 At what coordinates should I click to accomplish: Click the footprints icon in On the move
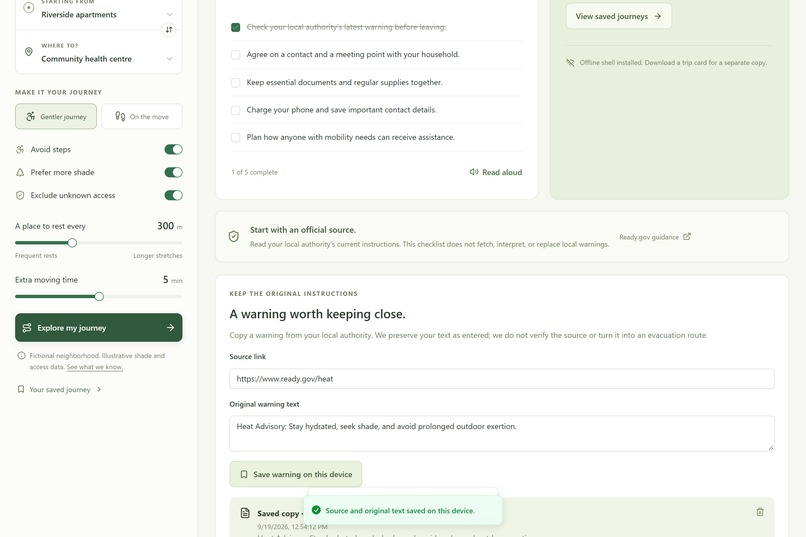(120, 116)
